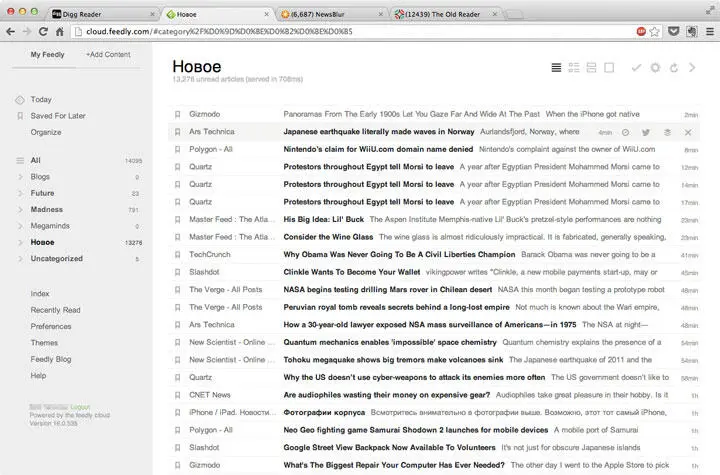This screenshot has width=720, height=475.
Task: Open Saved For Later list
Action: point(58,116)
